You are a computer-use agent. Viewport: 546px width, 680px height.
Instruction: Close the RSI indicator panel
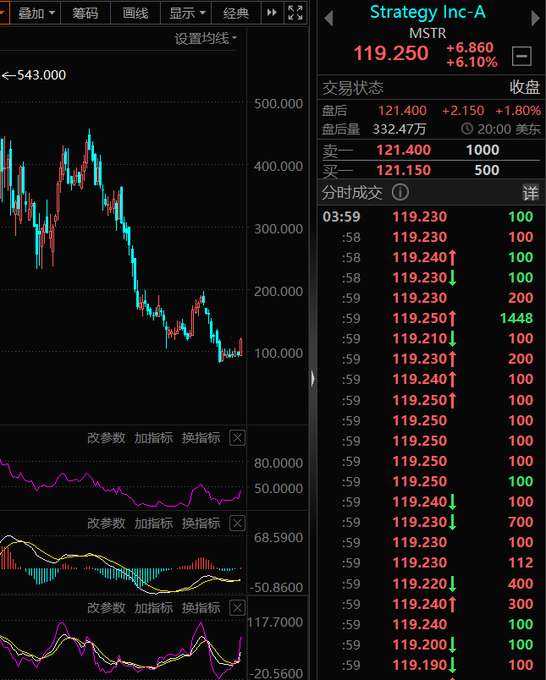(237, 438)
